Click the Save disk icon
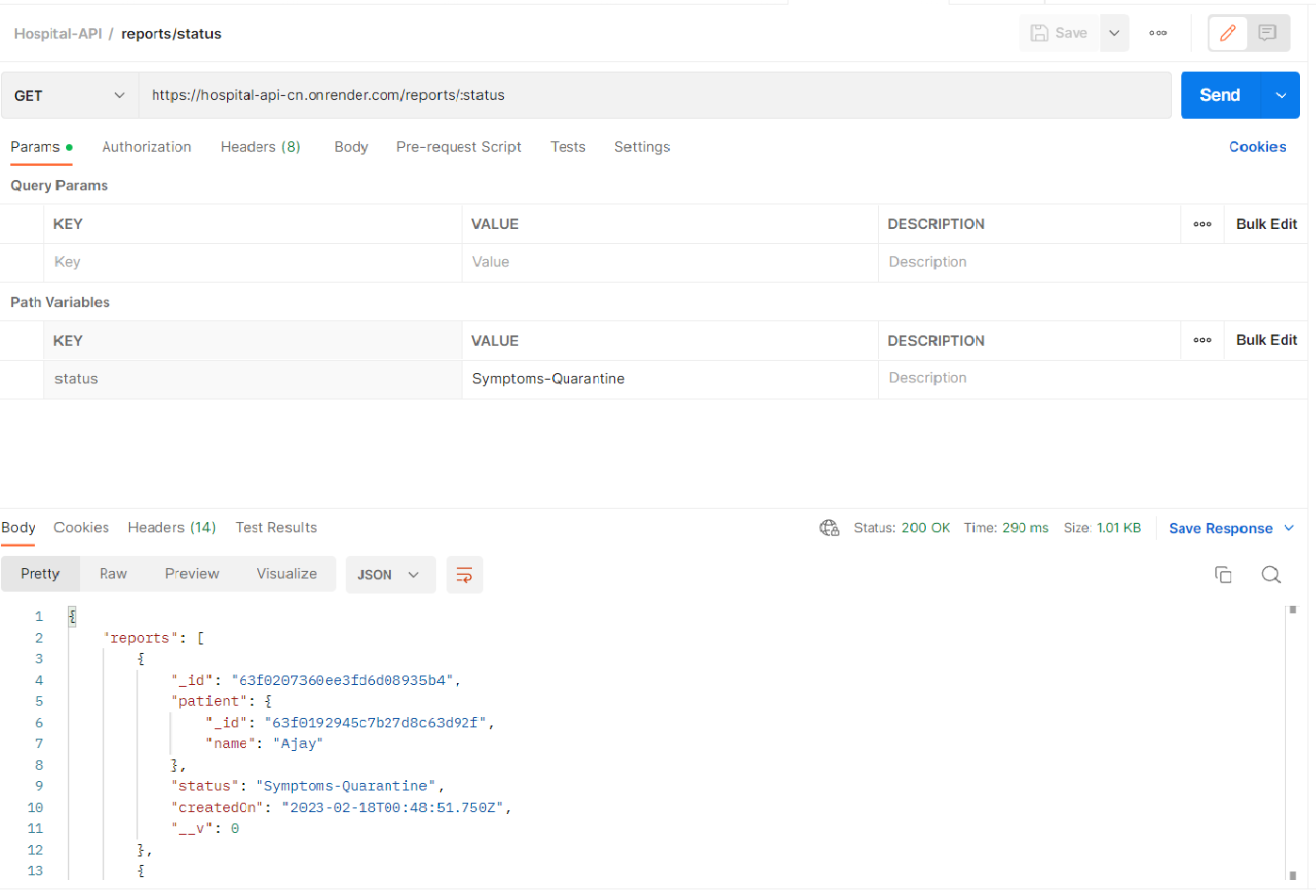Image resolution: width=1316 pixels, height=896 pixels. 1039,33
